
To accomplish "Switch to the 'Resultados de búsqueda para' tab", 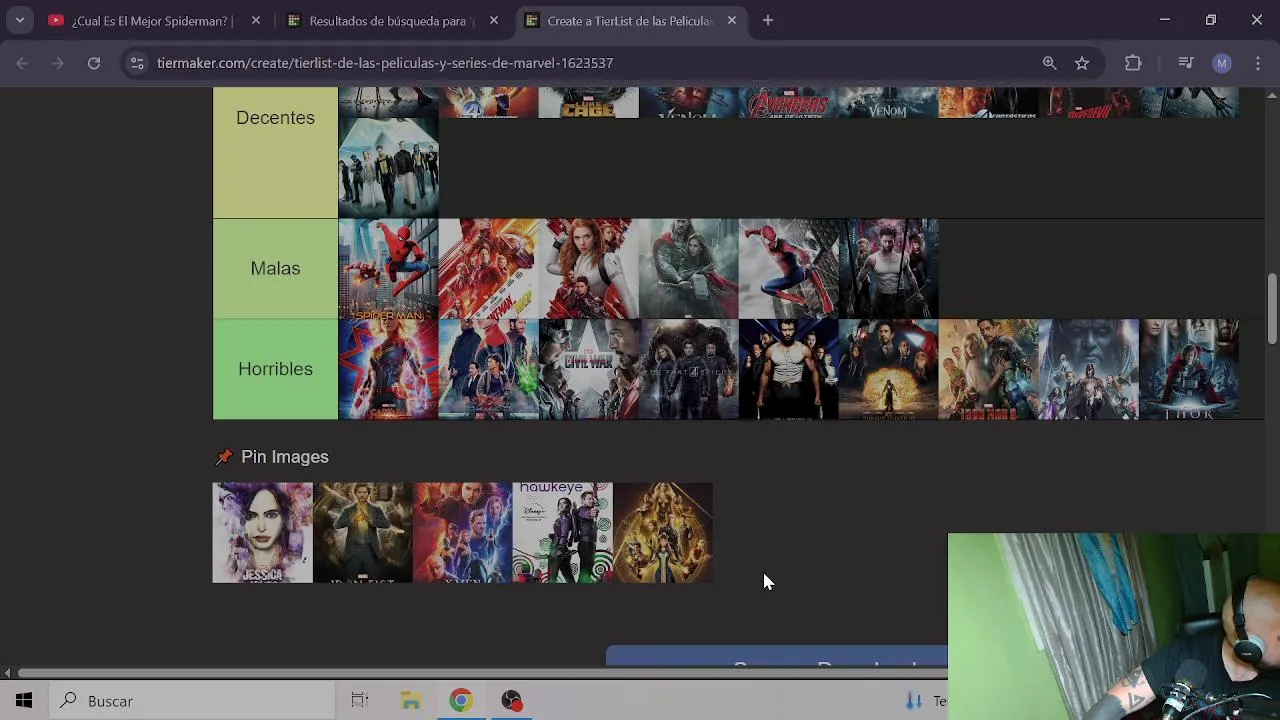I will point(388,20).
